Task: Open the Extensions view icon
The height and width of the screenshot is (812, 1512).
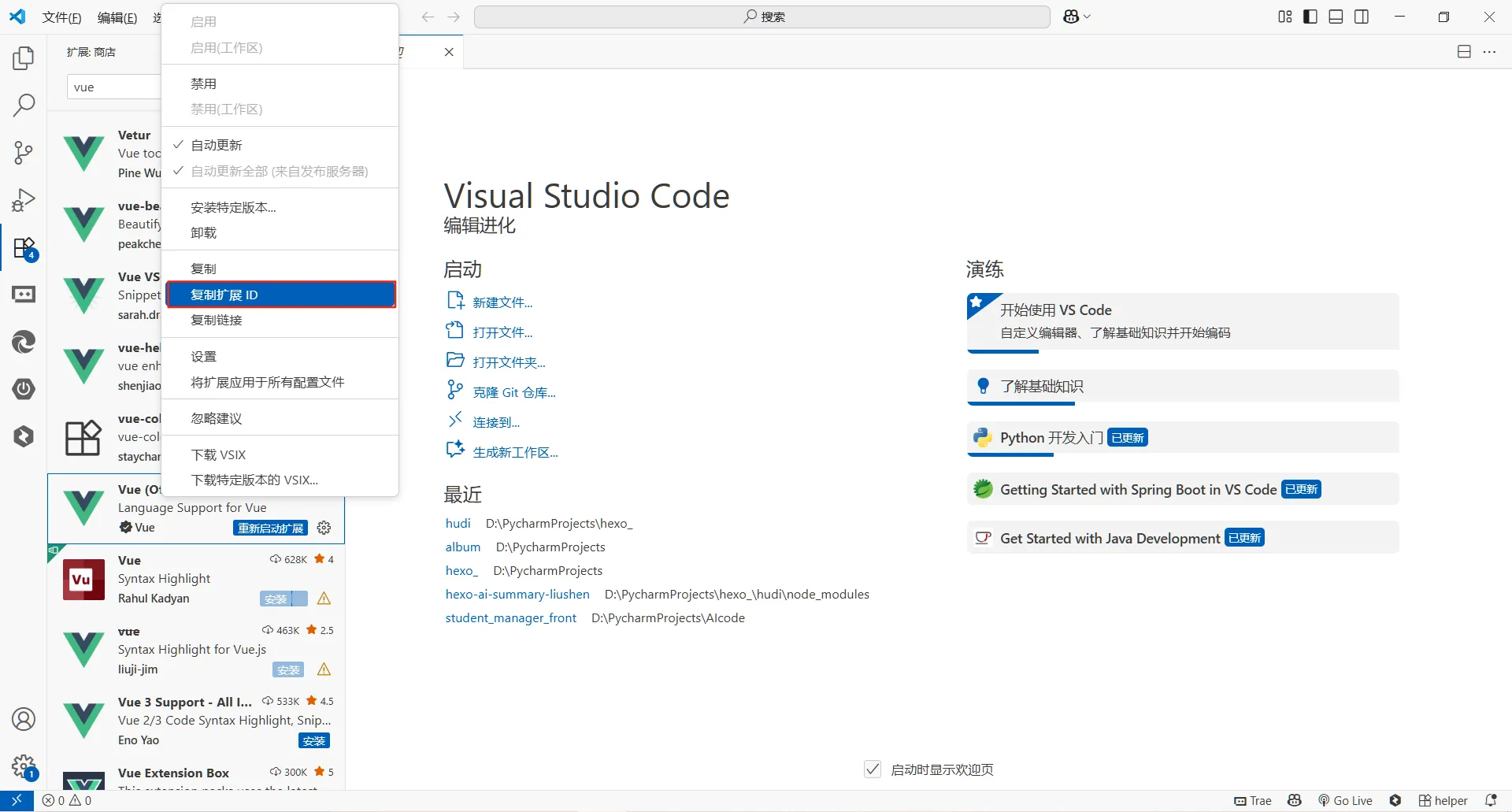Action: [x=24, y=248]
